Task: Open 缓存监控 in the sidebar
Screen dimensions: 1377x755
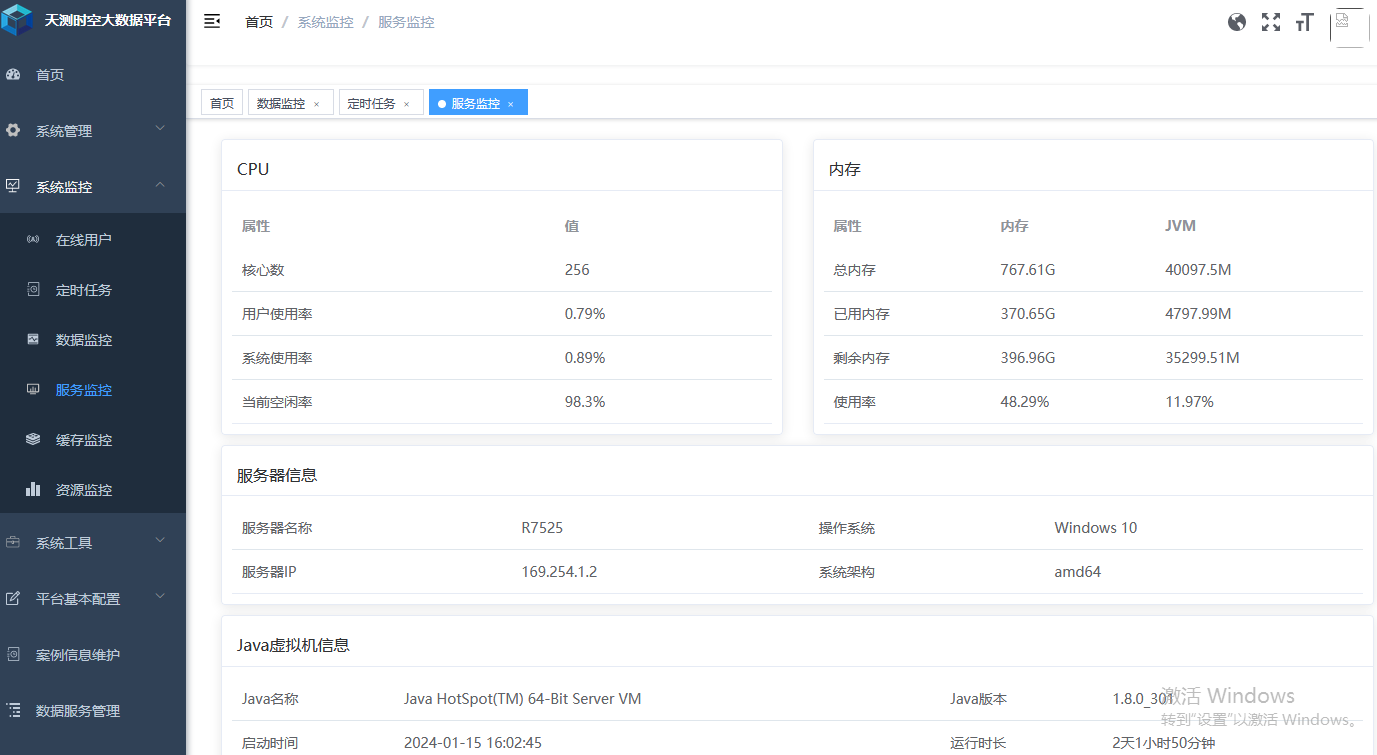Action: click(x=83, y=440)
